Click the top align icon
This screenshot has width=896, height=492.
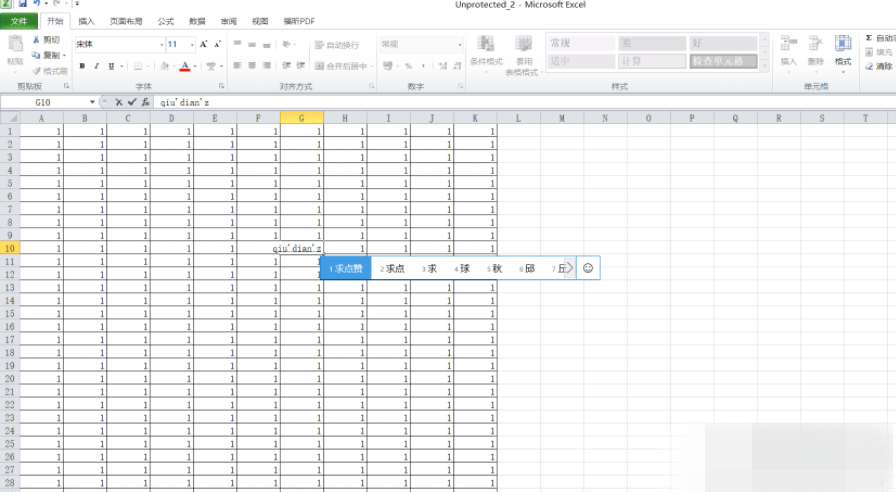[x=237, y=44]
